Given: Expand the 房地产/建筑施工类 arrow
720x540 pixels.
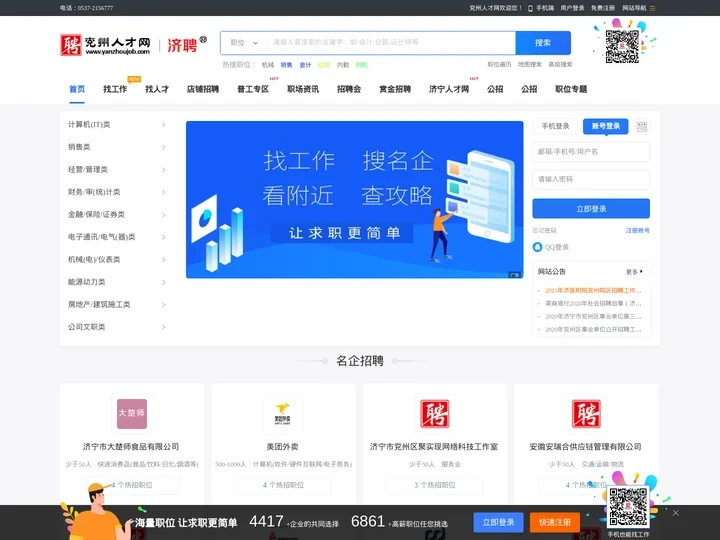Looking at the screenshot, I should 163,305.
